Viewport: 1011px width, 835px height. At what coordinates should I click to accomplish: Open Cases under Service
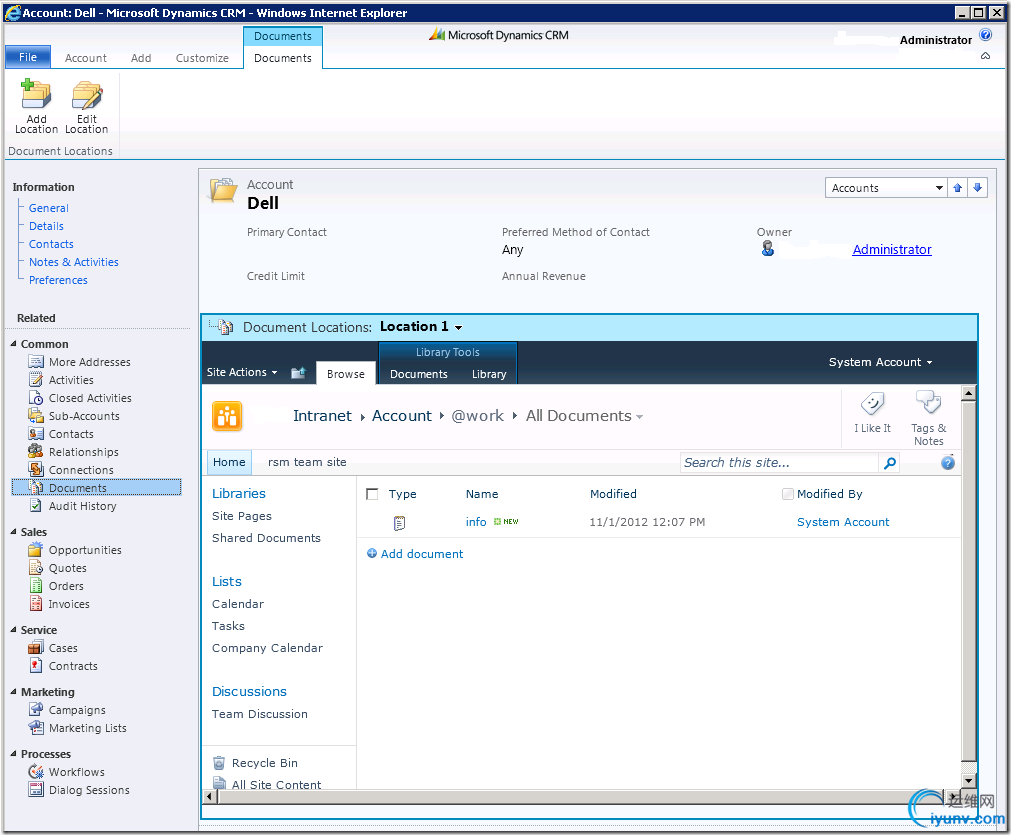(63, 649)
